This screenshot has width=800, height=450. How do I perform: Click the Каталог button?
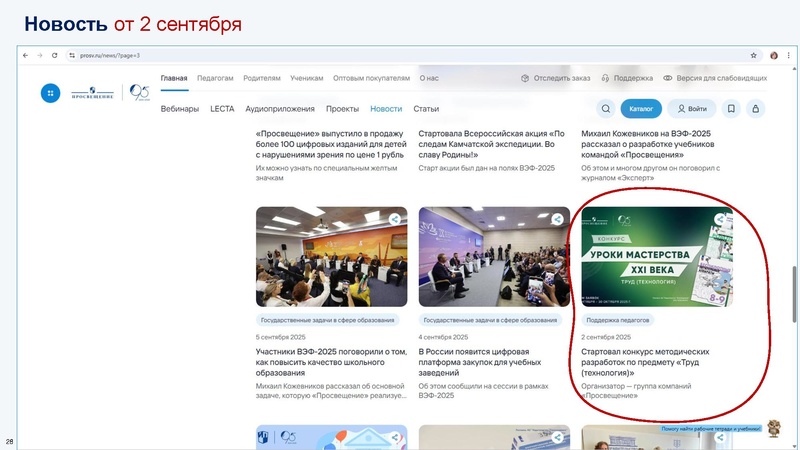coord(641,109)
